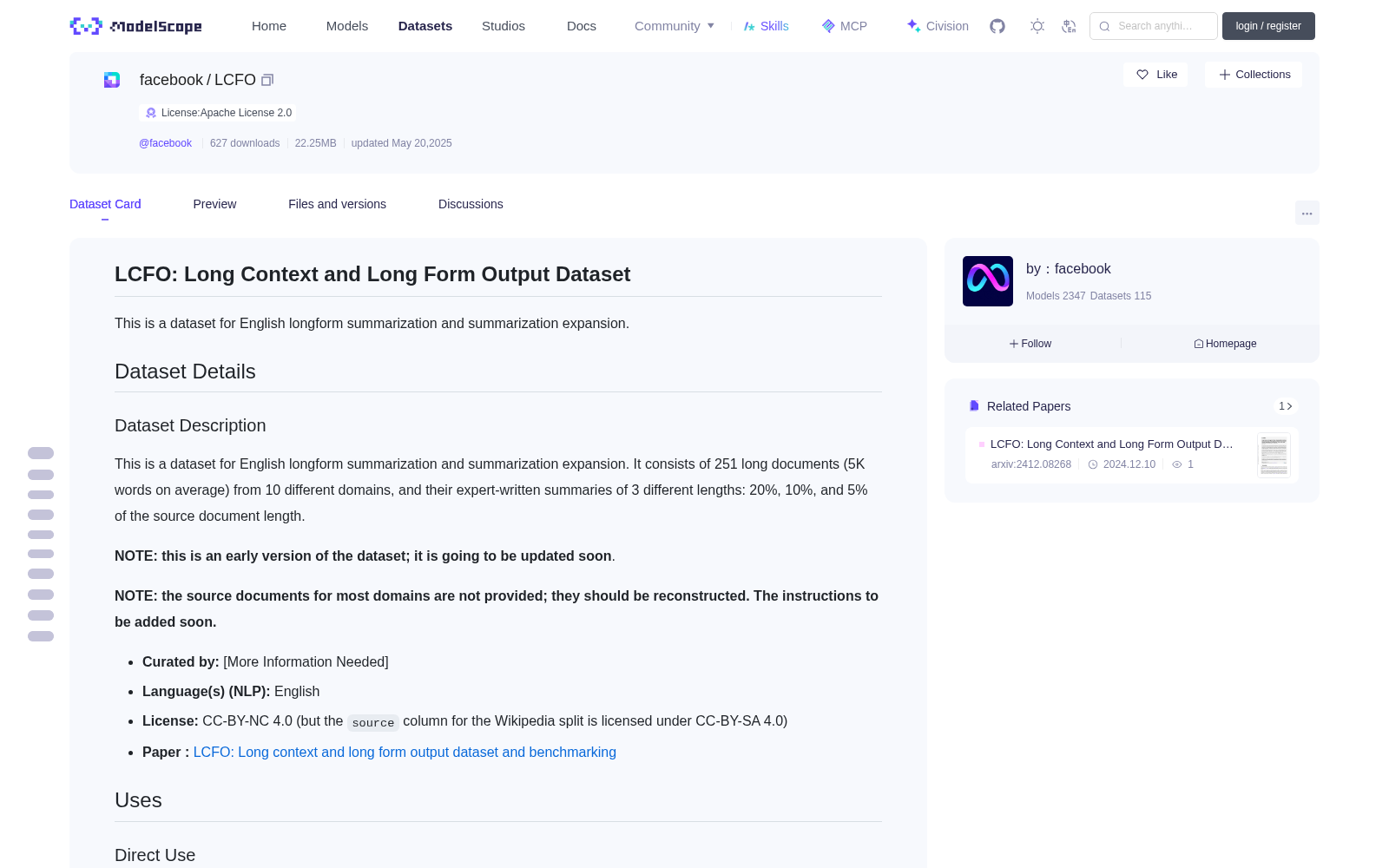Toggle the light/dark theme sun icon
This screenshot has width=1389, height=868.
point(1037,26)
